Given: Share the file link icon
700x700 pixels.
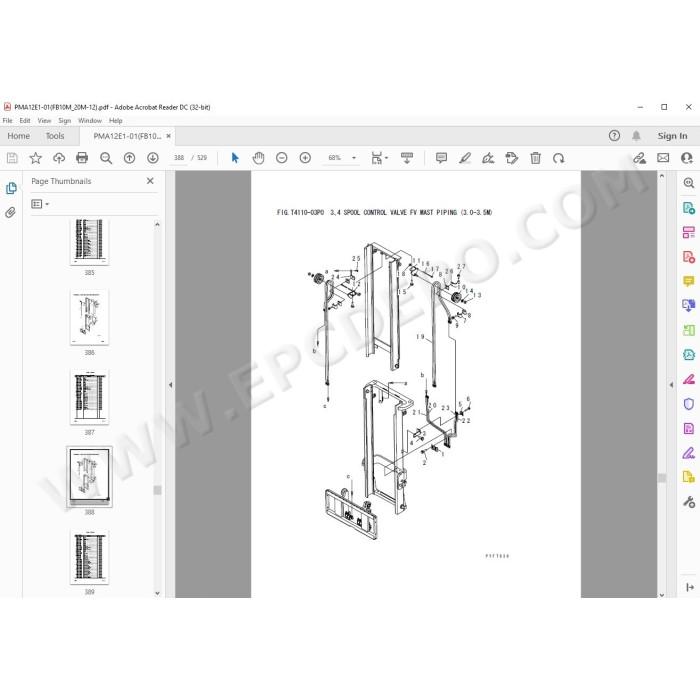Looking at the screenshot, I should tap(640, 158).
